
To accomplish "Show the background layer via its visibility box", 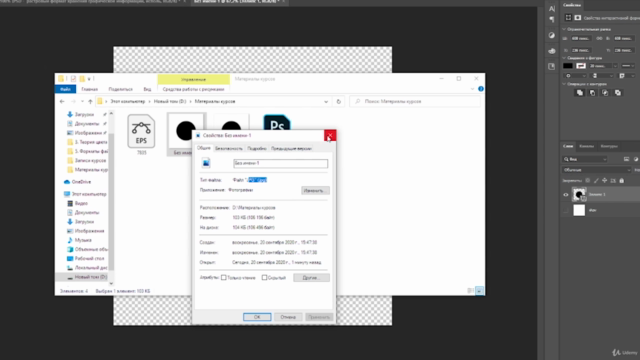I will [566, 210].
